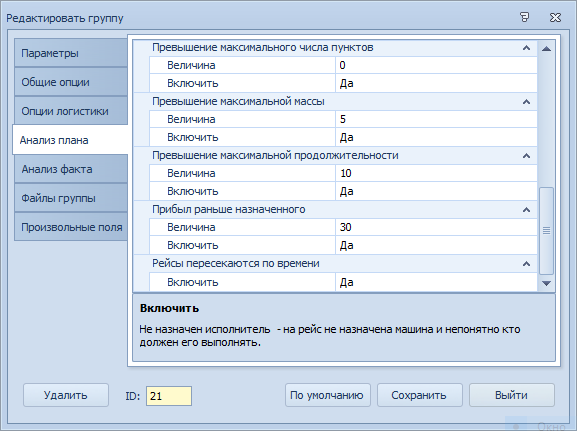Toggle Включить value Да under максимальной массы
The image size is (577, 431).
pyautogui.click(x=436, y=137)
